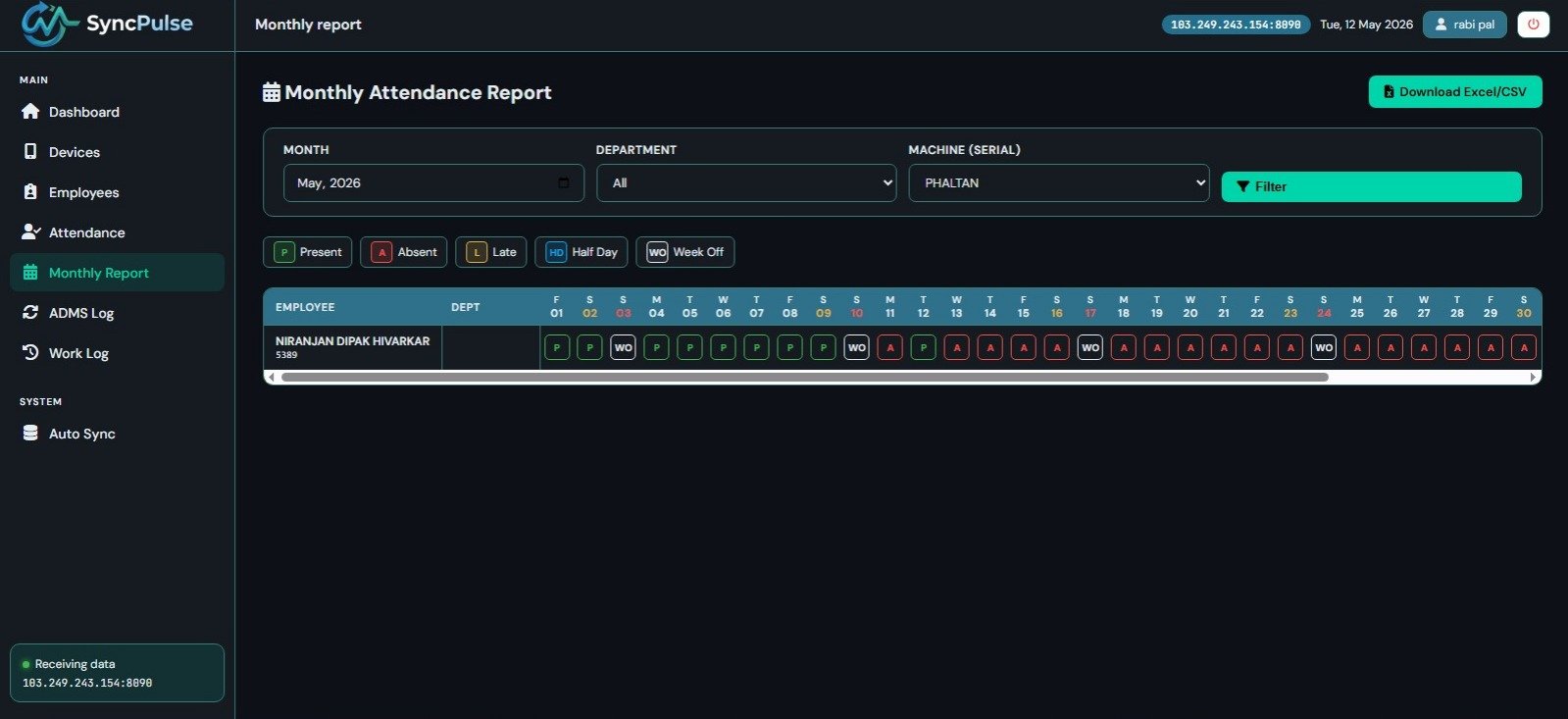The height and width of the screenshot is (719, 1568).
Task: Click the scrollbar right arrow
Action: coord(1534,377)
